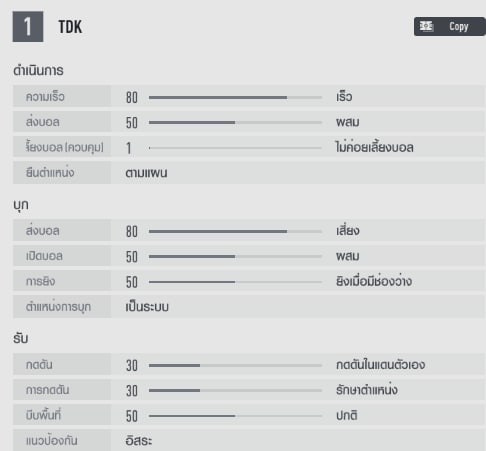Click the TDK tactic title
Viewport: 486px width, 451px height.
tap(70, 27)
